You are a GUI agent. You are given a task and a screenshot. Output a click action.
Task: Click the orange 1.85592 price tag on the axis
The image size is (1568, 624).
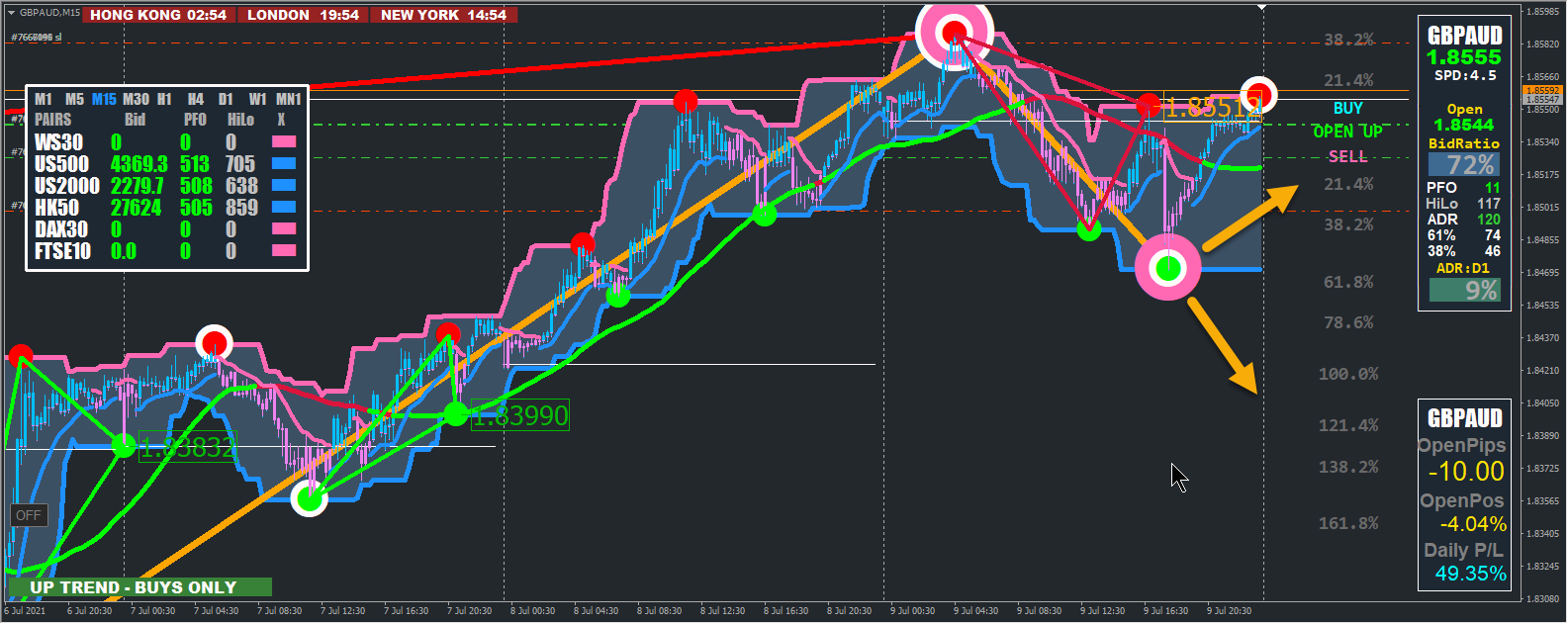1542,91
